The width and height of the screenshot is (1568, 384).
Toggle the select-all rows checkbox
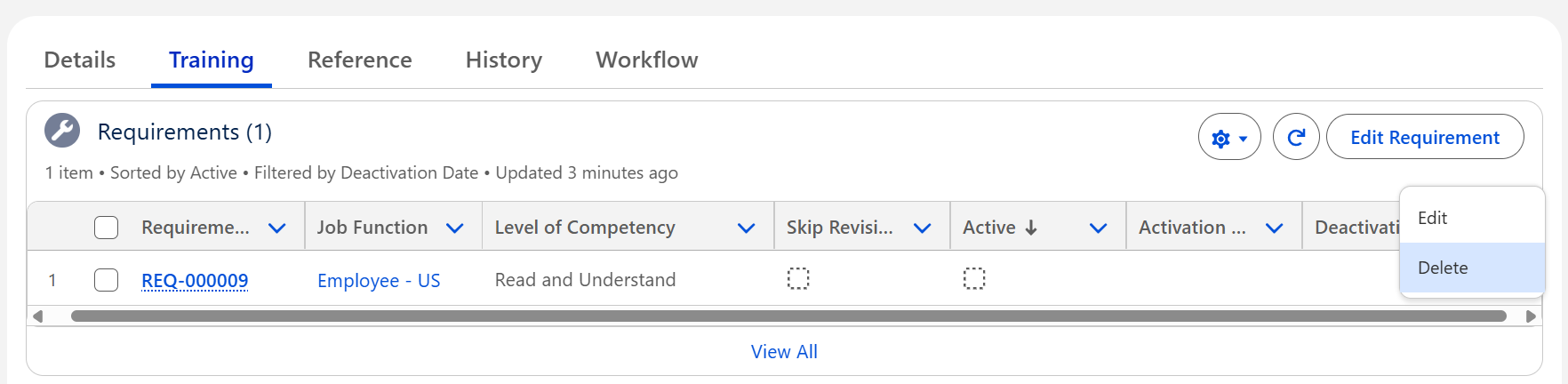107,228
